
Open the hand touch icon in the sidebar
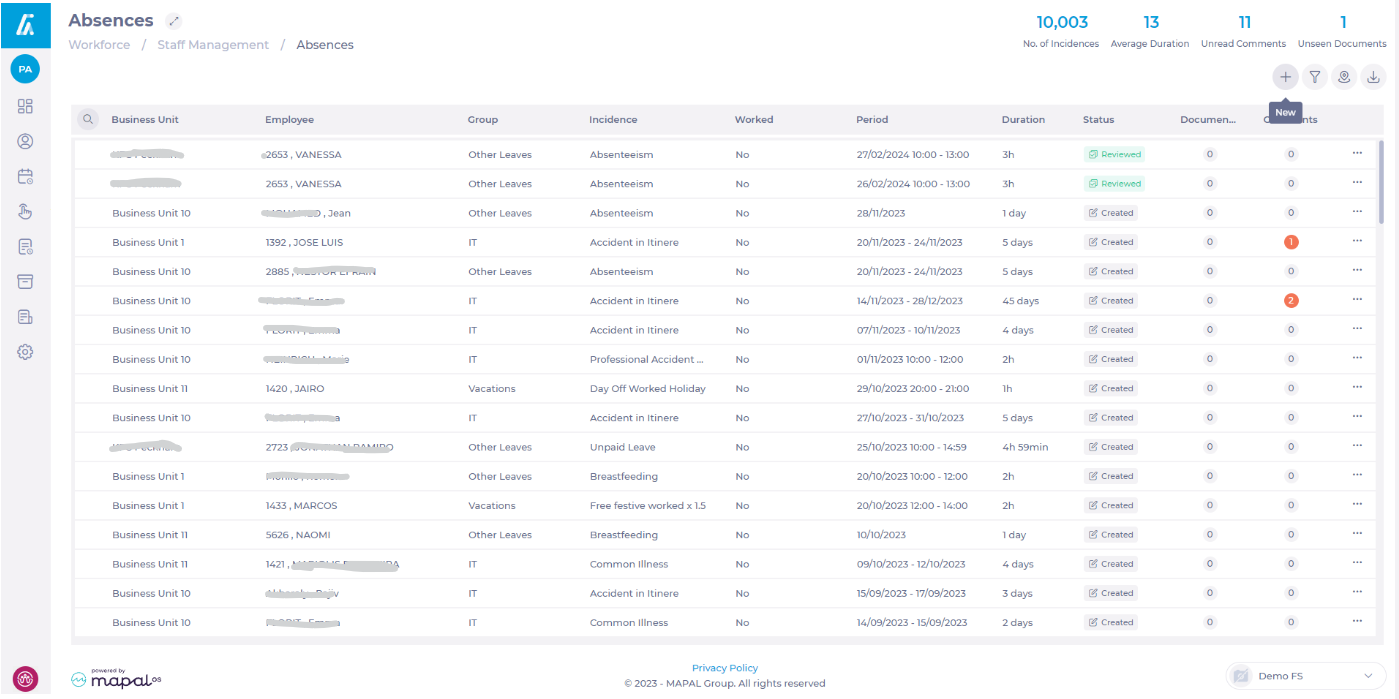25,211
